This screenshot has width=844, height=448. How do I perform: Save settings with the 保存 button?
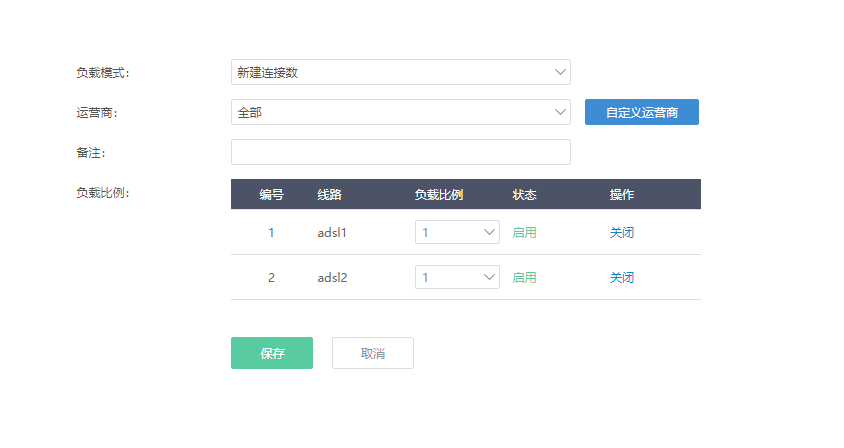pyautogui.click(x=272, y=353)
